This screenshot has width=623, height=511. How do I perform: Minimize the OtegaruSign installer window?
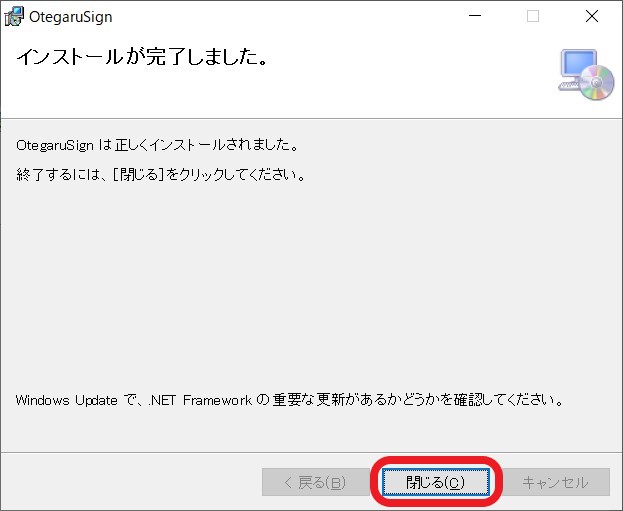tap(487, 16)
